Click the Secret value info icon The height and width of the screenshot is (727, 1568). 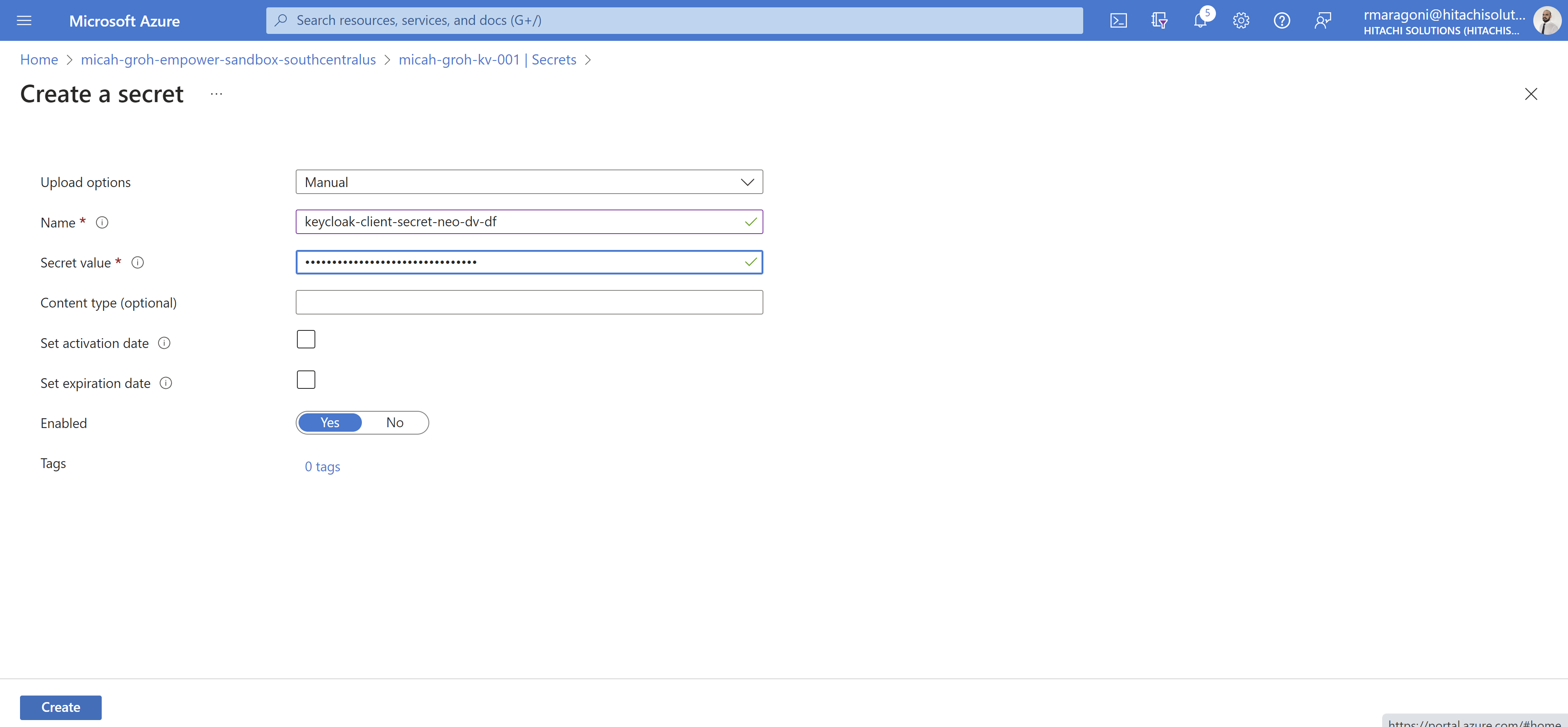(138, 263)
